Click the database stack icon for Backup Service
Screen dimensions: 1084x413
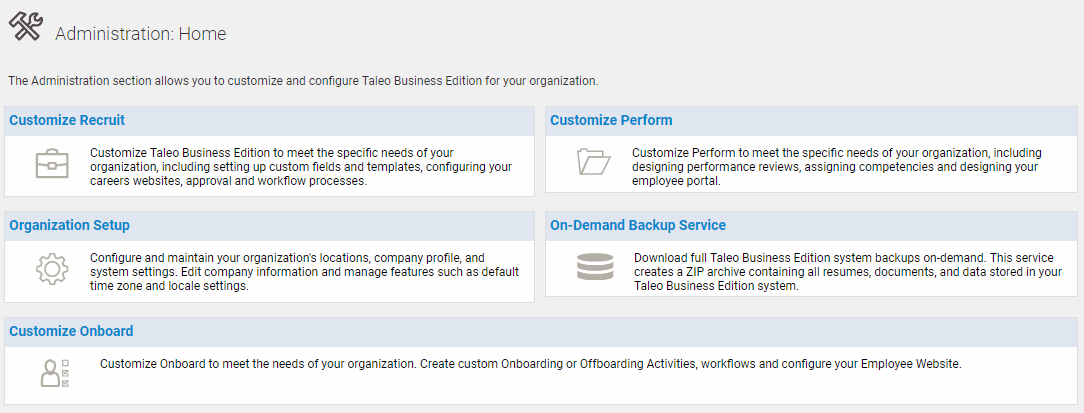tap(595, 268)
